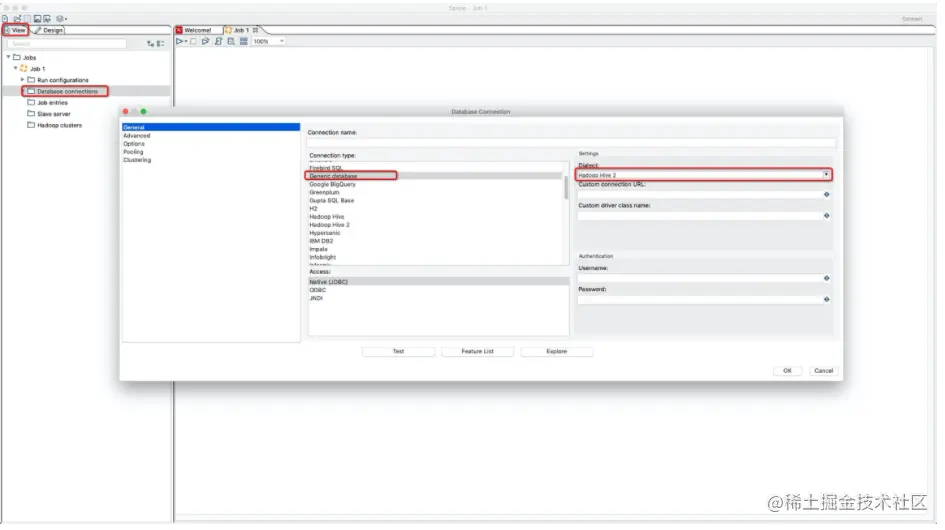The height and width of the screenshot is (530, 945).
Task: Open the Dialect dropdown
Action: click(826, 175)
